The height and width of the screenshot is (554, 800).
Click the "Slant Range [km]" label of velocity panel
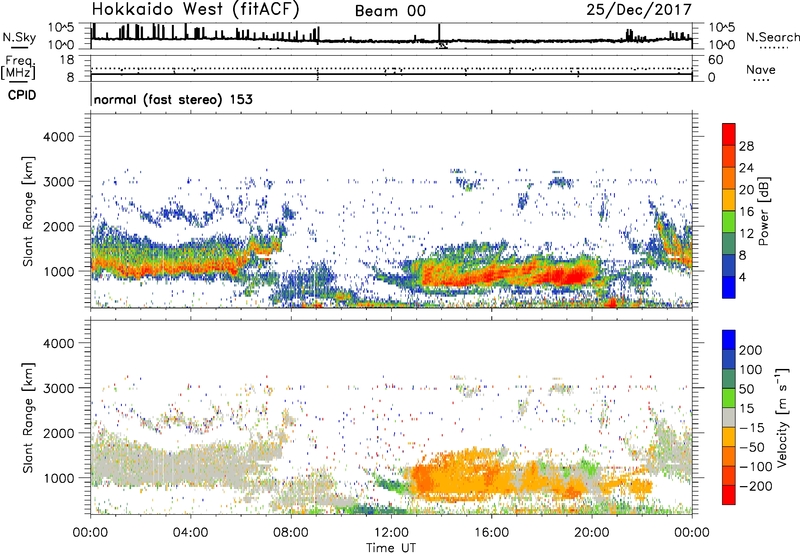28,418
